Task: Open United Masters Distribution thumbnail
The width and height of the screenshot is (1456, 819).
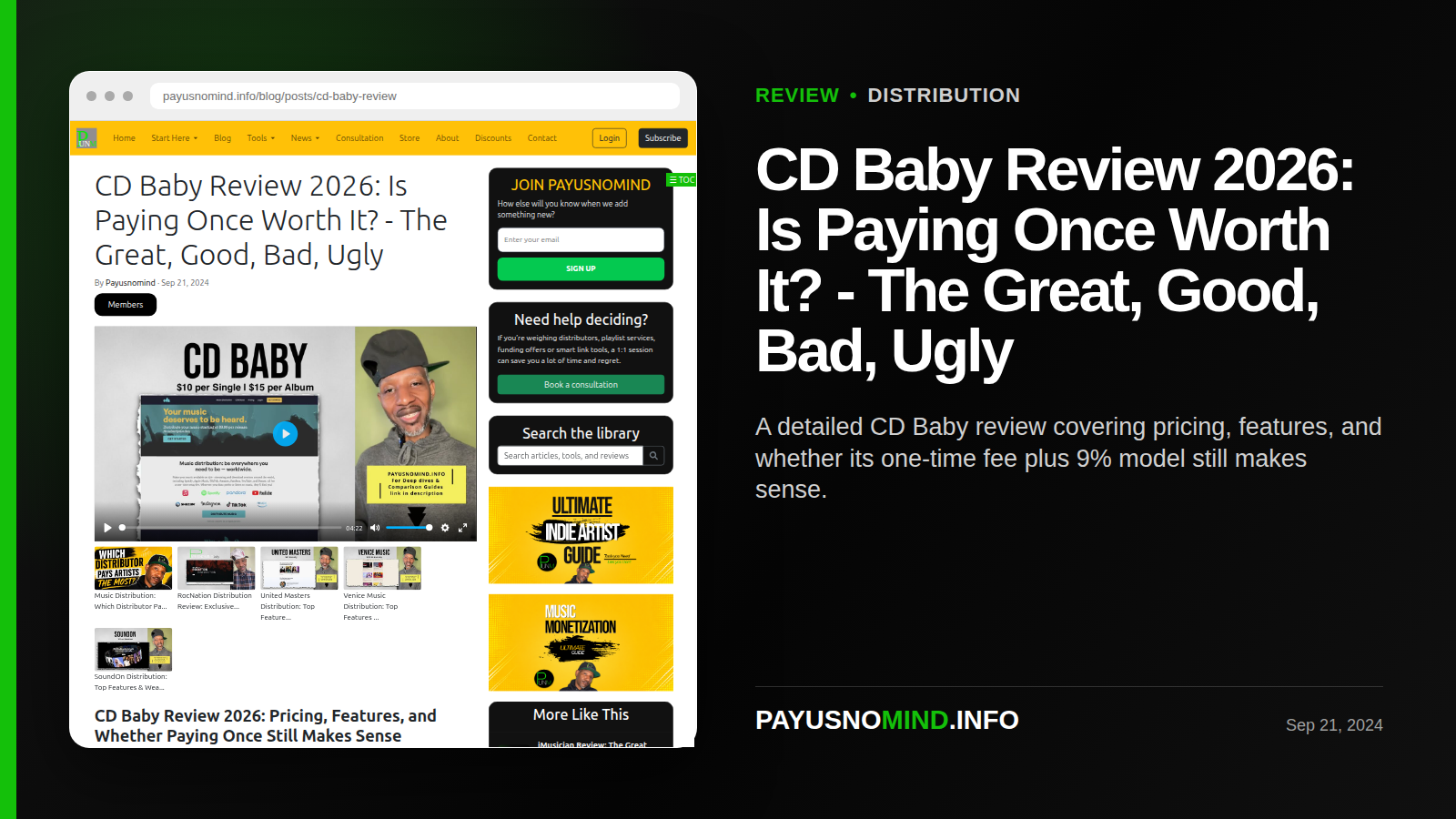Action: tap(299, 569)
